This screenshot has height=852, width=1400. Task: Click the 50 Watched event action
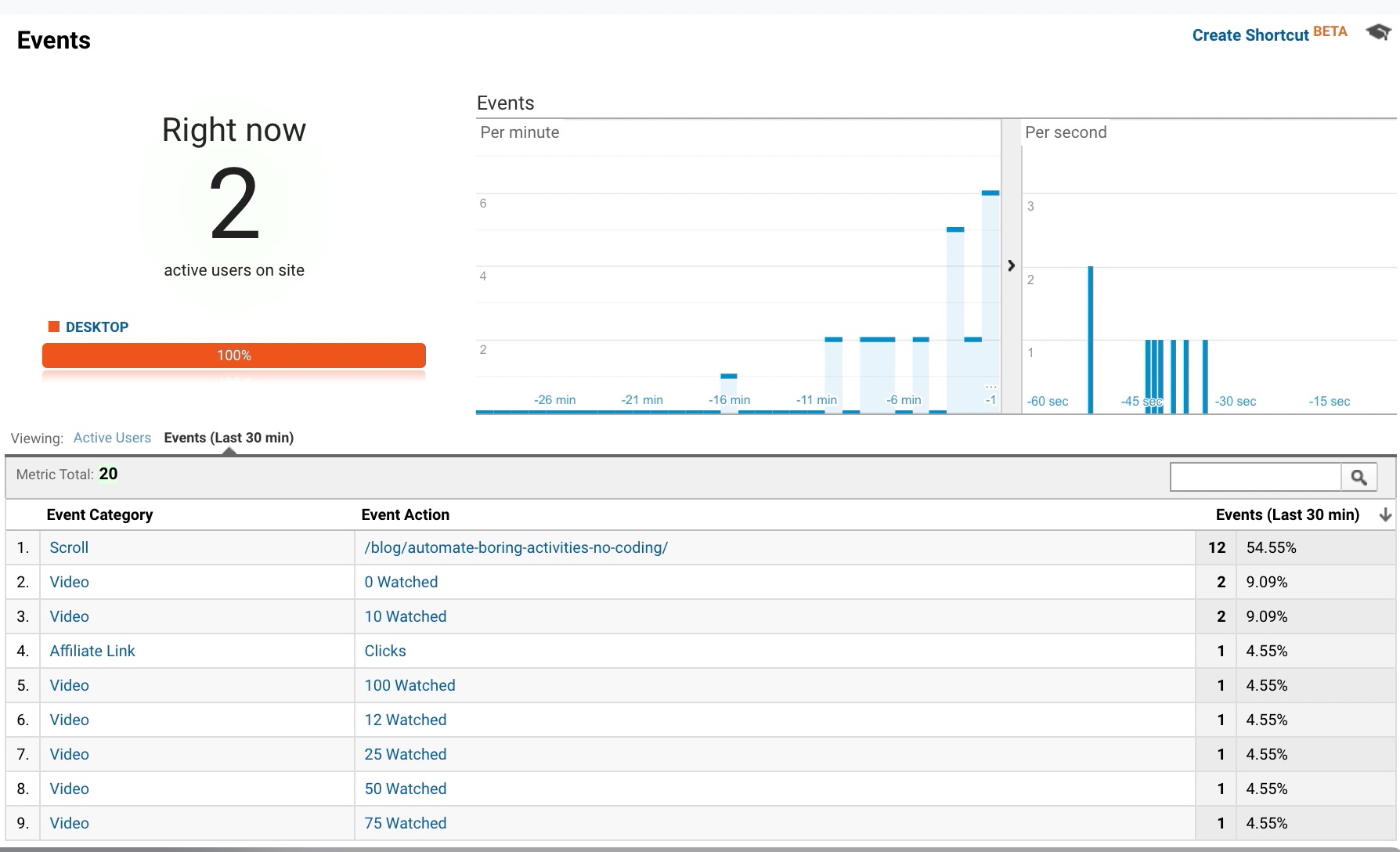[406, 789]
